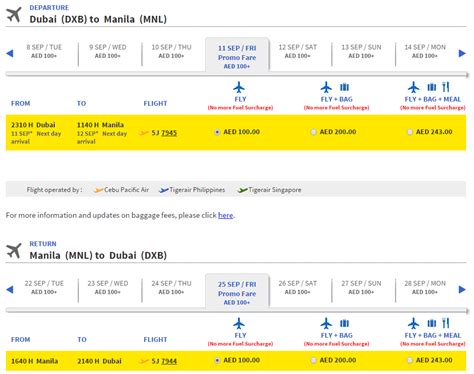Click the FLY + BAG plane icon in Departure section
Image resolution: width=474 pixels, height=374 pixels.
326,88
